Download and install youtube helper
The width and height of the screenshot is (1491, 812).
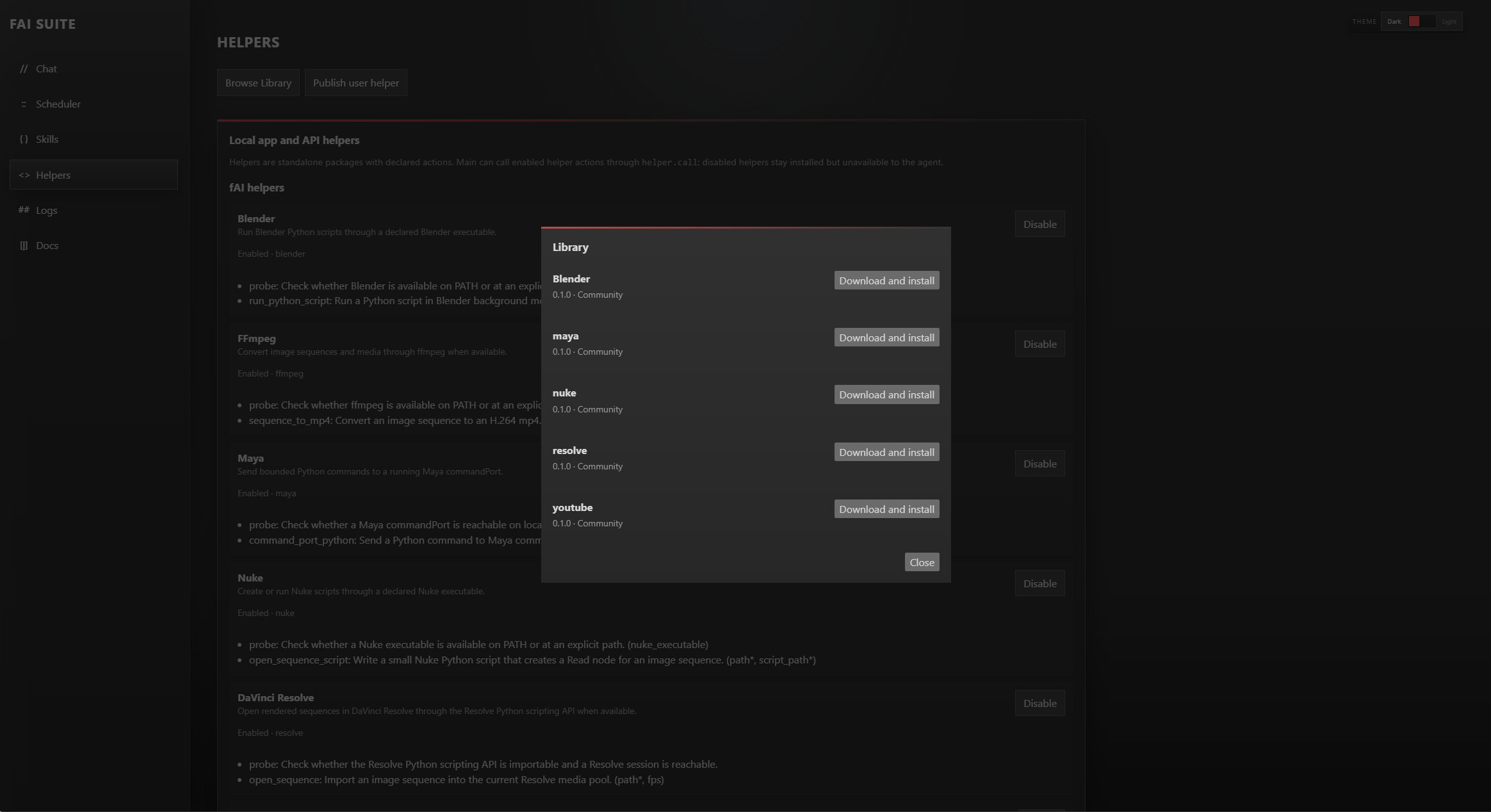tap(886, 509)
